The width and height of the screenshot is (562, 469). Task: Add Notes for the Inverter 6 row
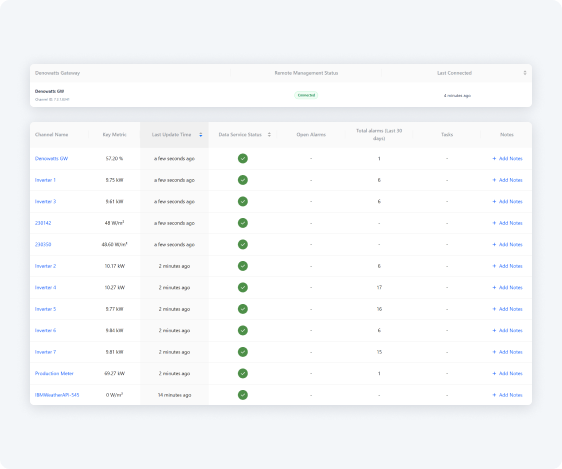point(507,330)
